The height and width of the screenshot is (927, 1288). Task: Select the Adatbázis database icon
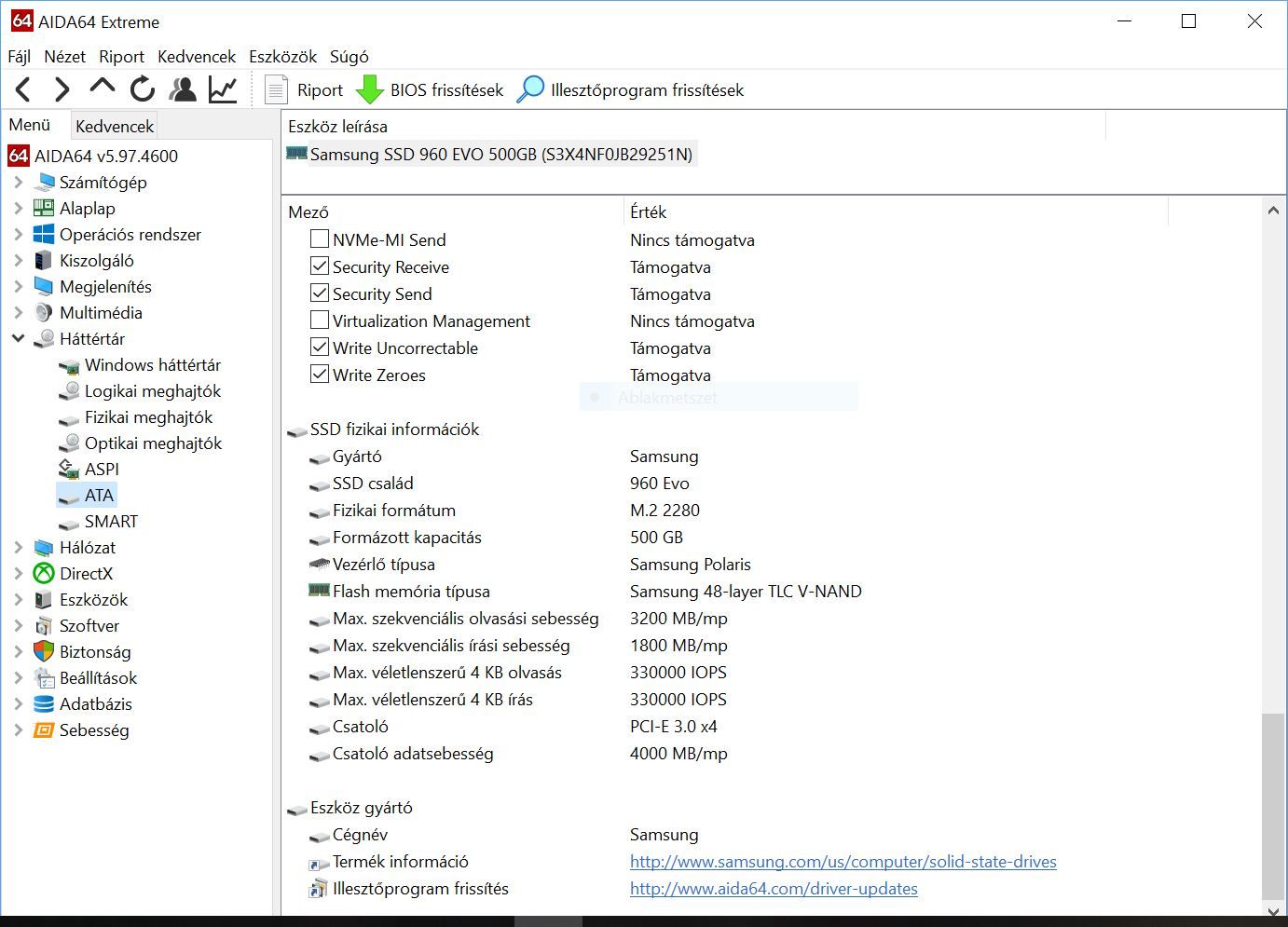click(44, 703)
